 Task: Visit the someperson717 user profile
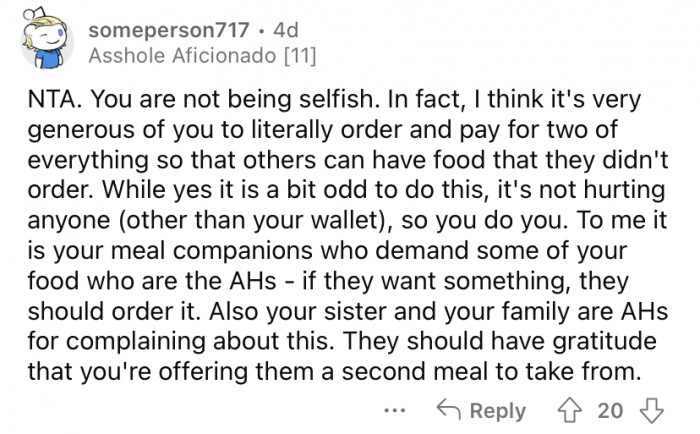point(169,30)
